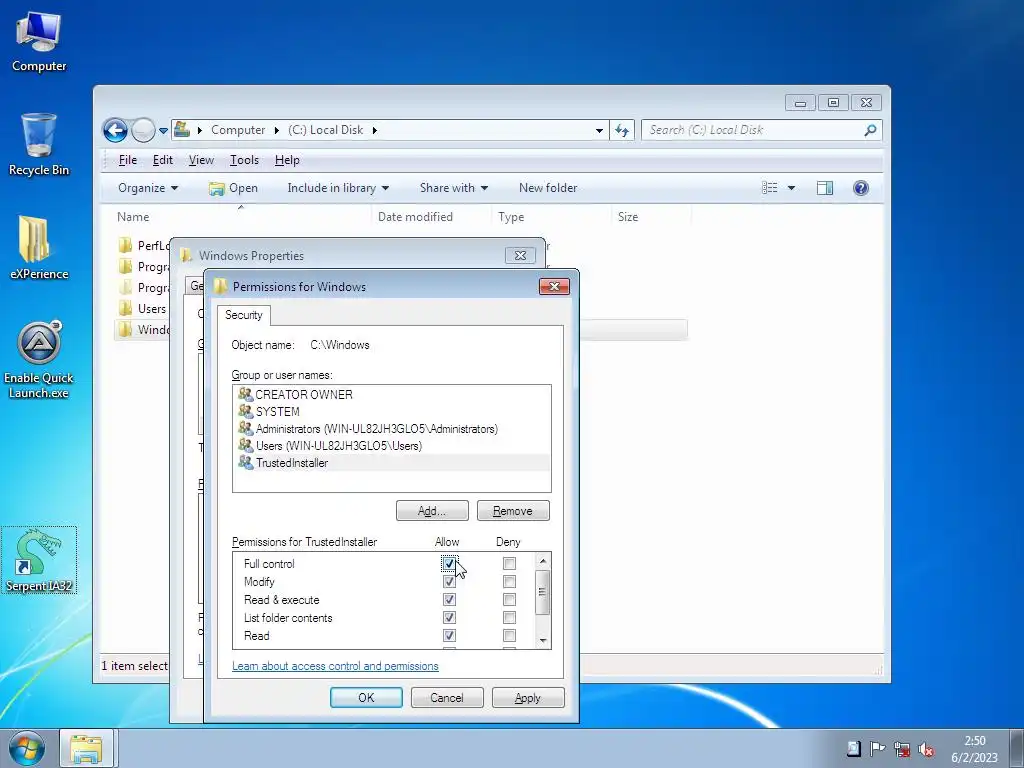Select the PerfLogs folder icon
This screenshot has height=768, width=1024.
tap(125, 246)
